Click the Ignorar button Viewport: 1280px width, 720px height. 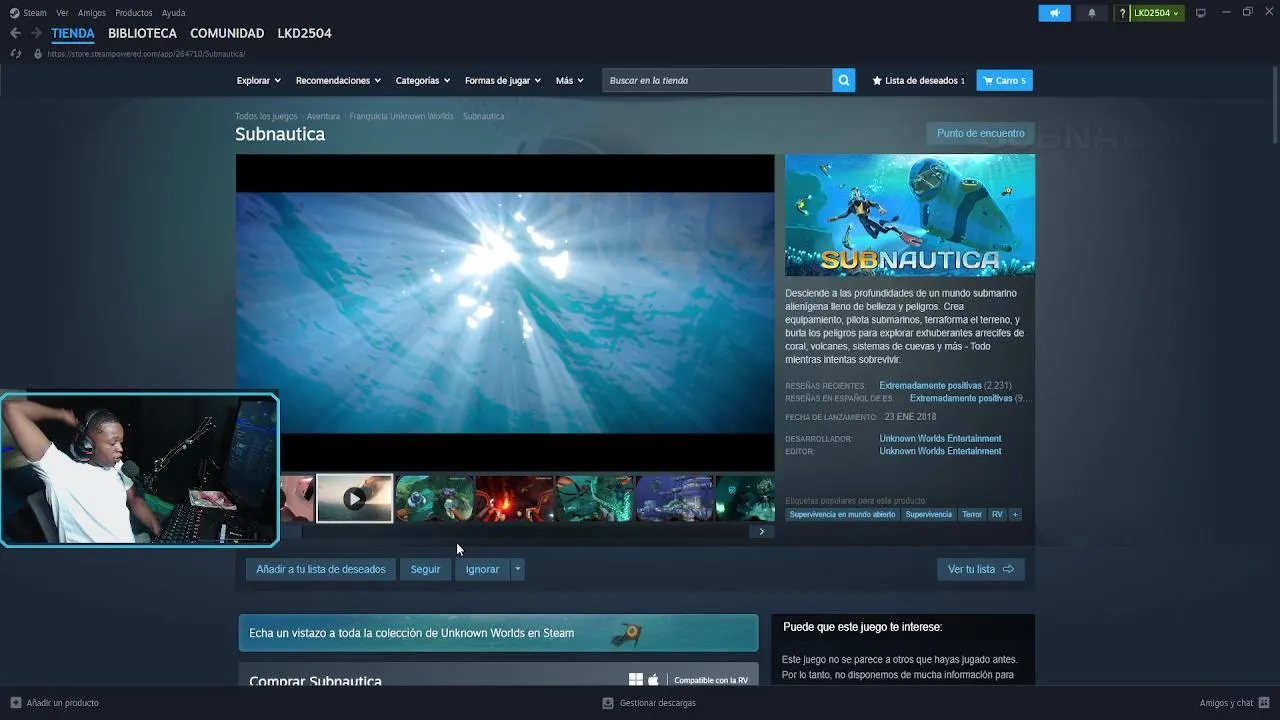point(482,569)
